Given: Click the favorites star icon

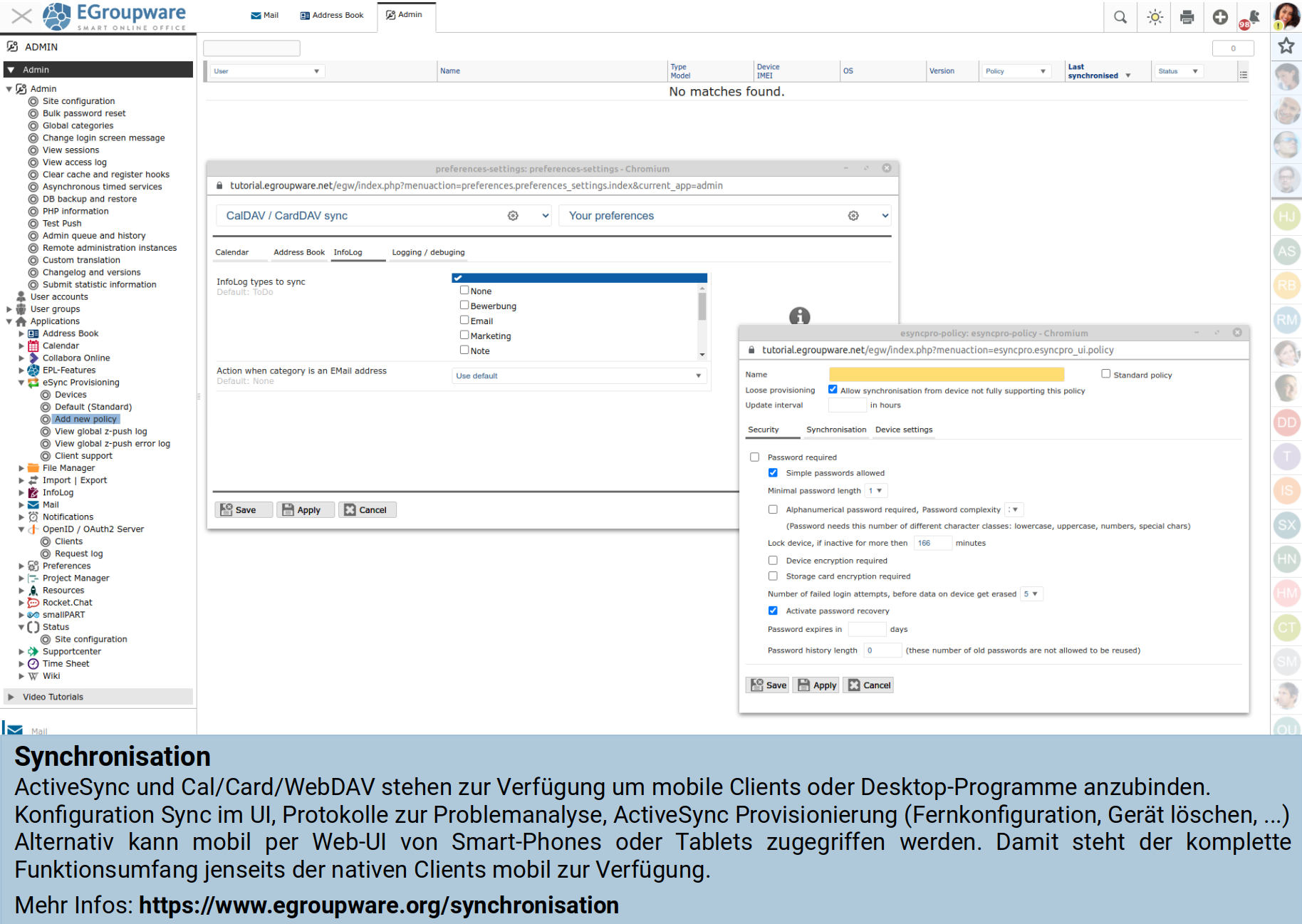Looking at the screenshot, I should coord(1286,46).
